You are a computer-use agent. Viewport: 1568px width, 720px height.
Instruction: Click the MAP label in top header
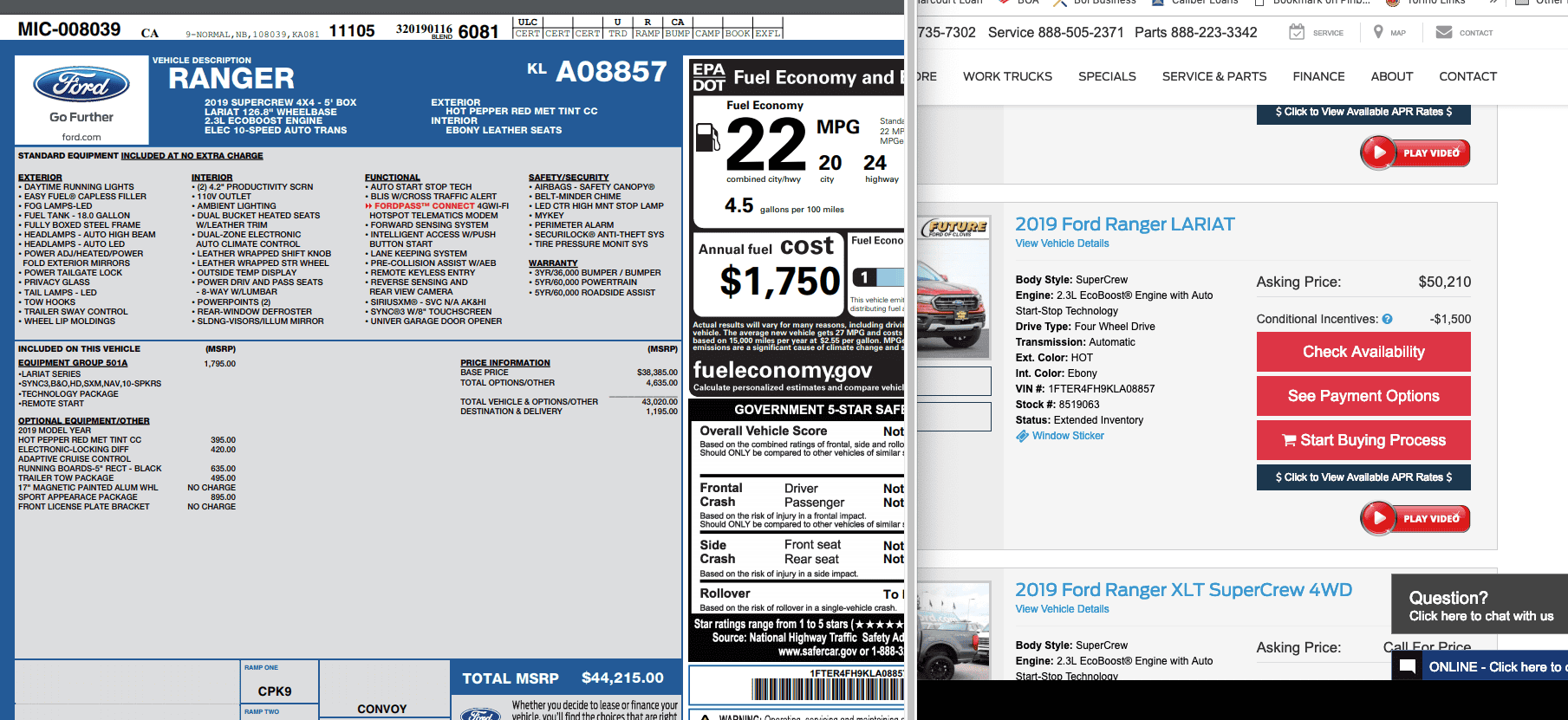coord(1398,33)
